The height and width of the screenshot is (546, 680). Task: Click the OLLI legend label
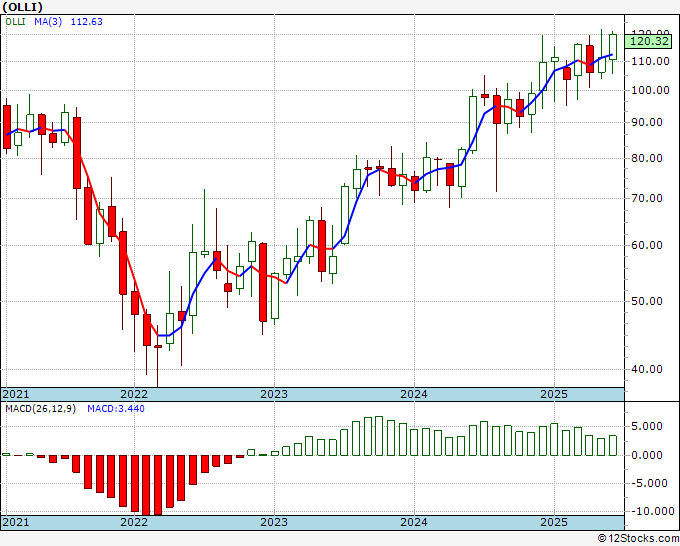tap(15, 21)
